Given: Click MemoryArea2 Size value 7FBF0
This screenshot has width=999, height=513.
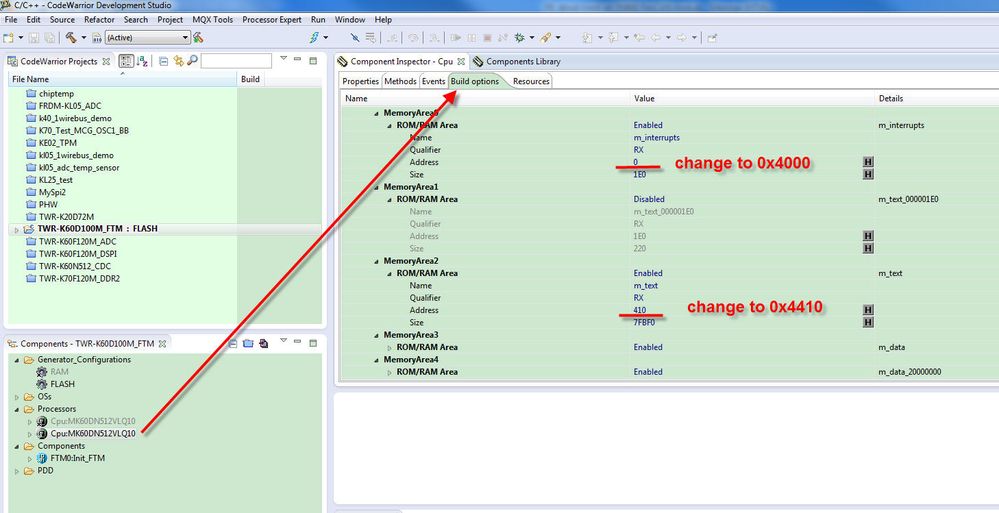Looking at the screenshot, I should [643, 323].
